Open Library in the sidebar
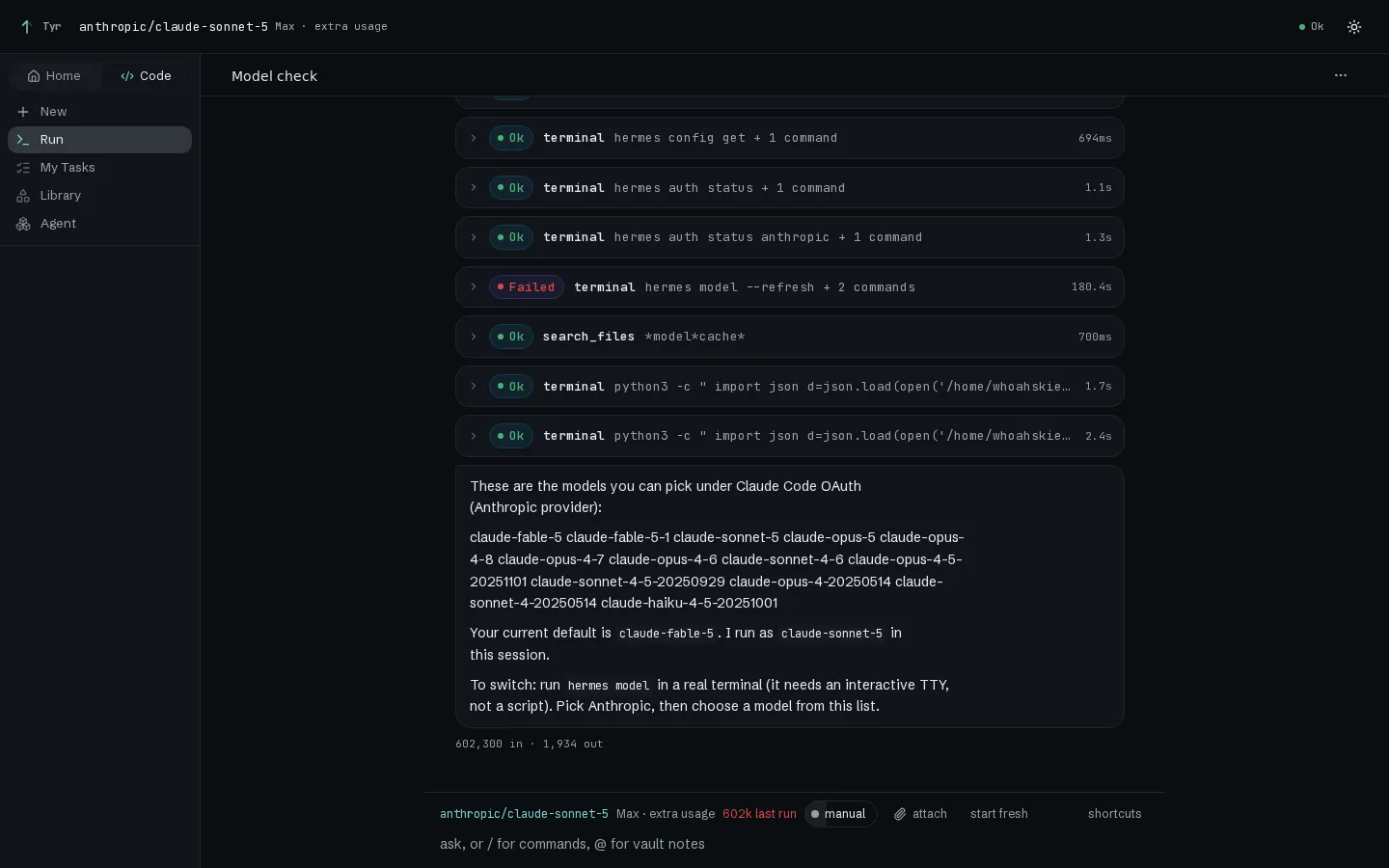The height and width of the screenshot is (868, 1389). [x=99, y=196]
